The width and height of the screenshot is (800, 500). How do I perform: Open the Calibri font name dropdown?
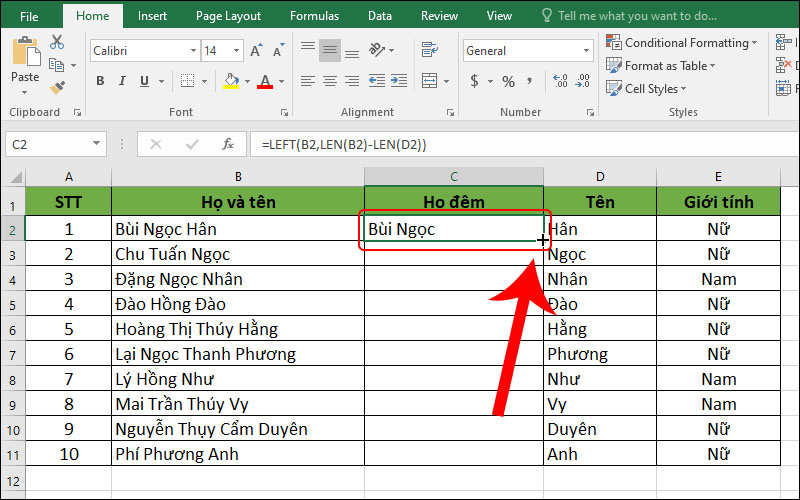tap(193, 51)
